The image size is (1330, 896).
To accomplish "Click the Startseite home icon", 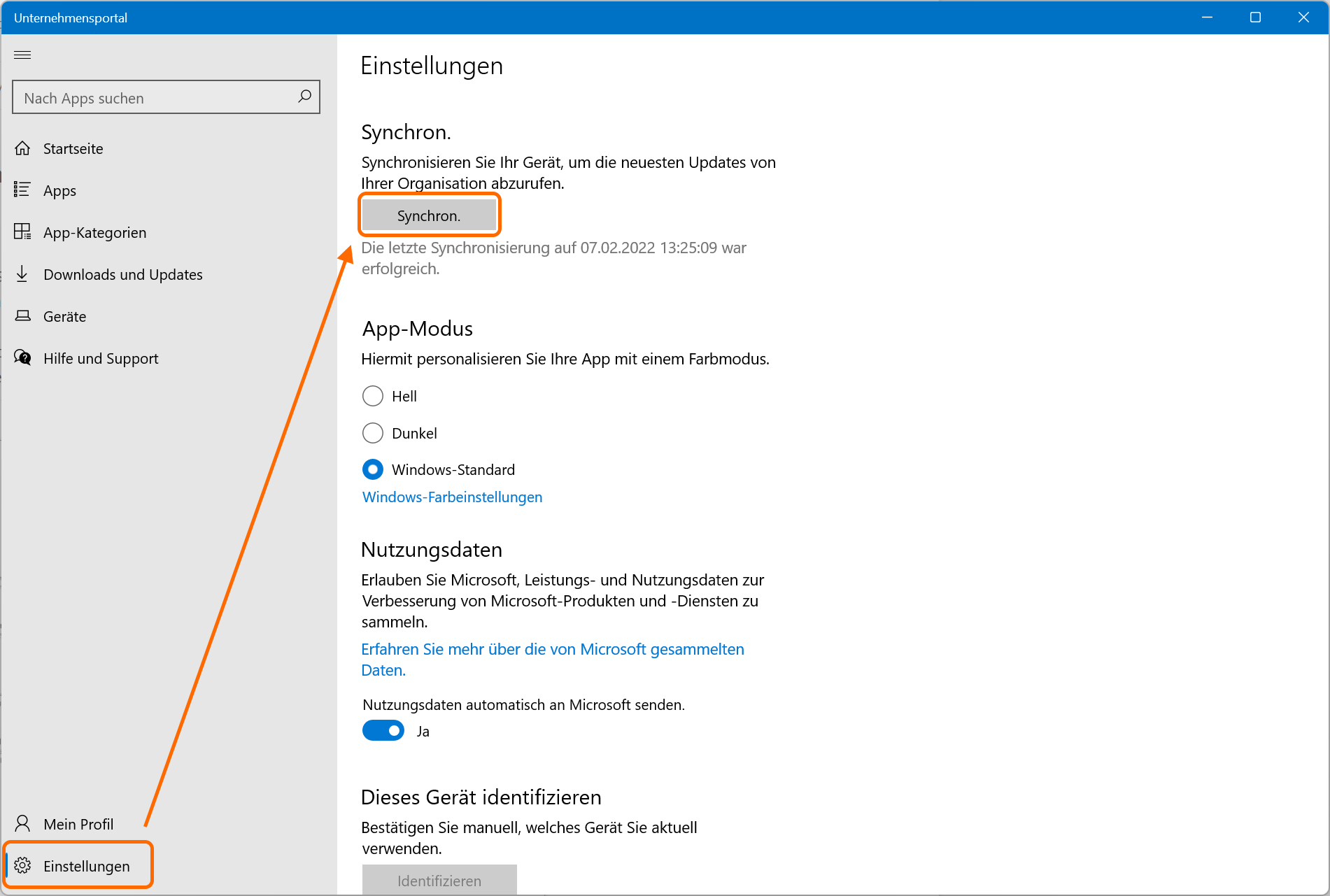I will [22, 148].
